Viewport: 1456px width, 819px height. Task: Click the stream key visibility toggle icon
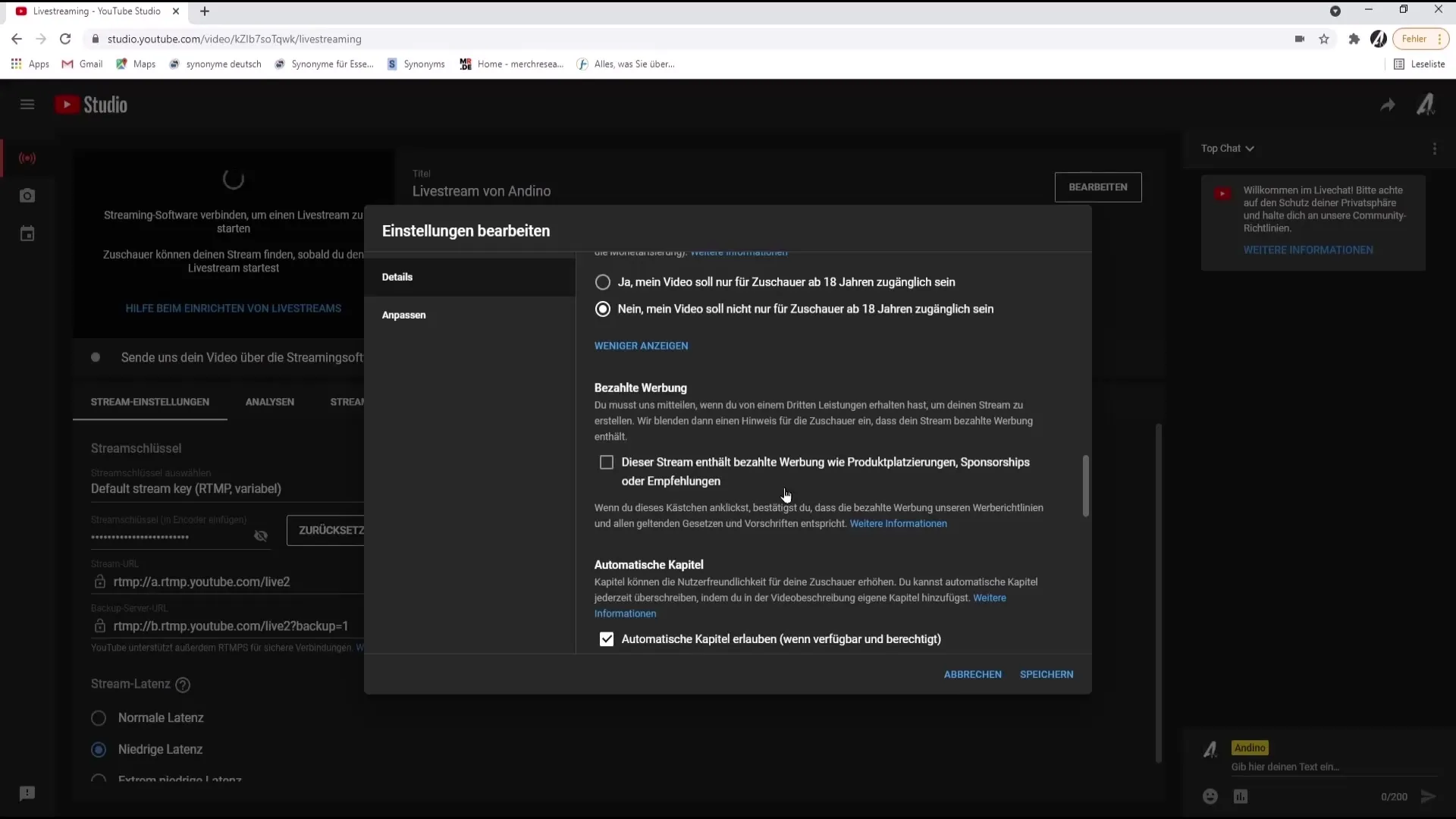pos(262,535)
